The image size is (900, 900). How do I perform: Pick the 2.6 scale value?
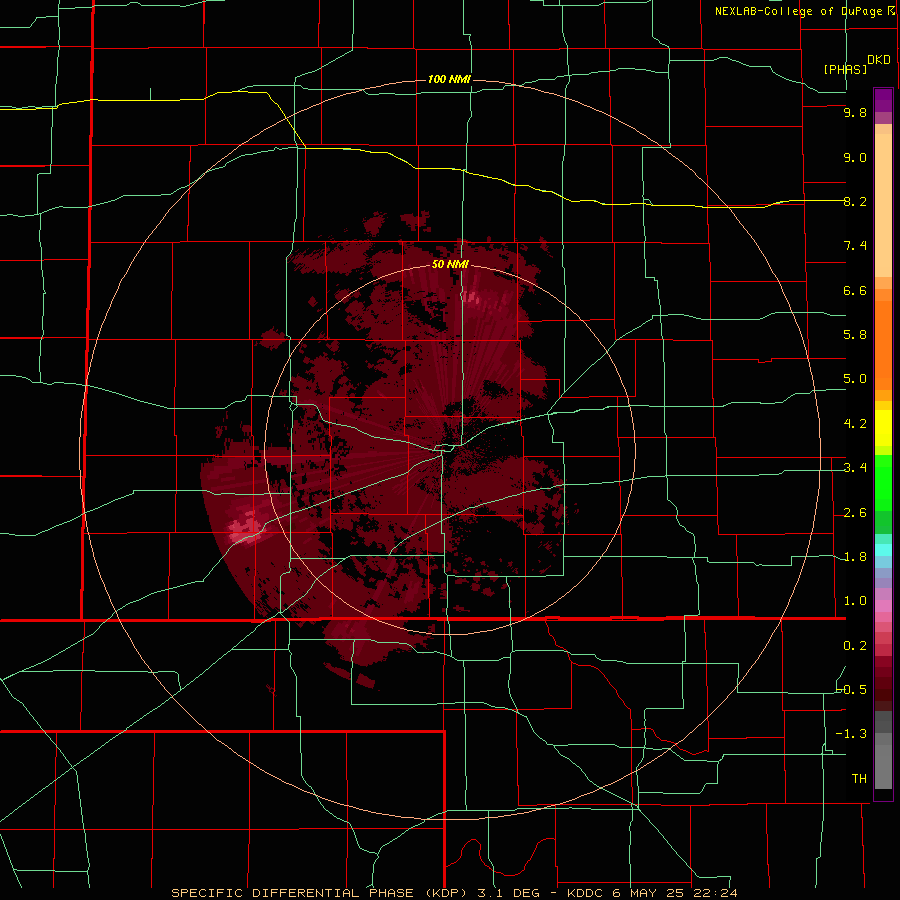(855, 513)
